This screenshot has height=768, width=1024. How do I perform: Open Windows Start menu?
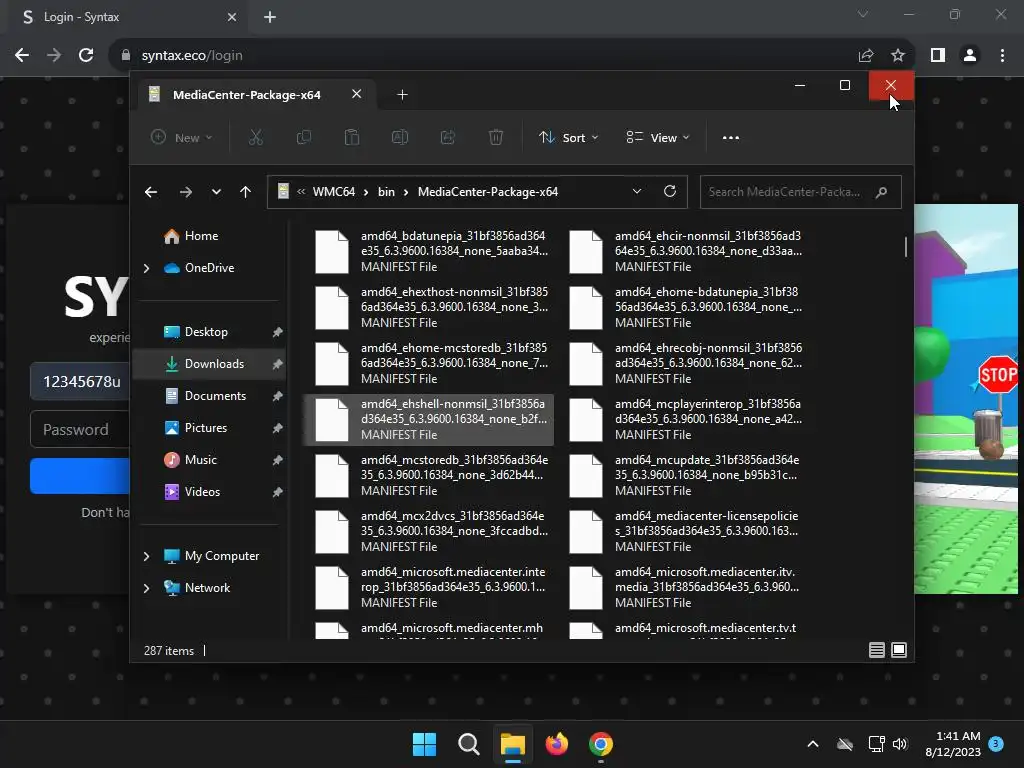[424, 744]
